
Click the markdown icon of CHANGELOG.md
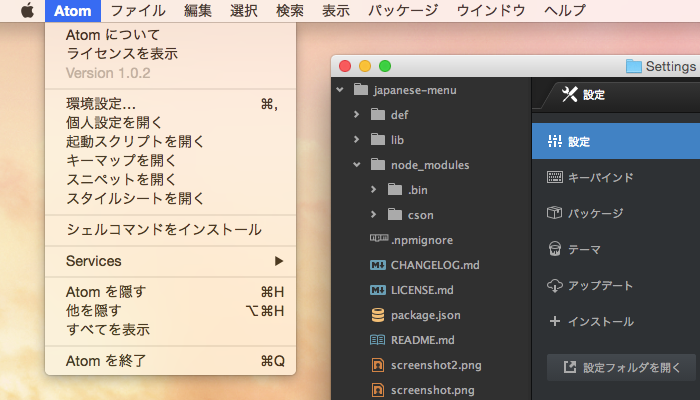(378, 265)
